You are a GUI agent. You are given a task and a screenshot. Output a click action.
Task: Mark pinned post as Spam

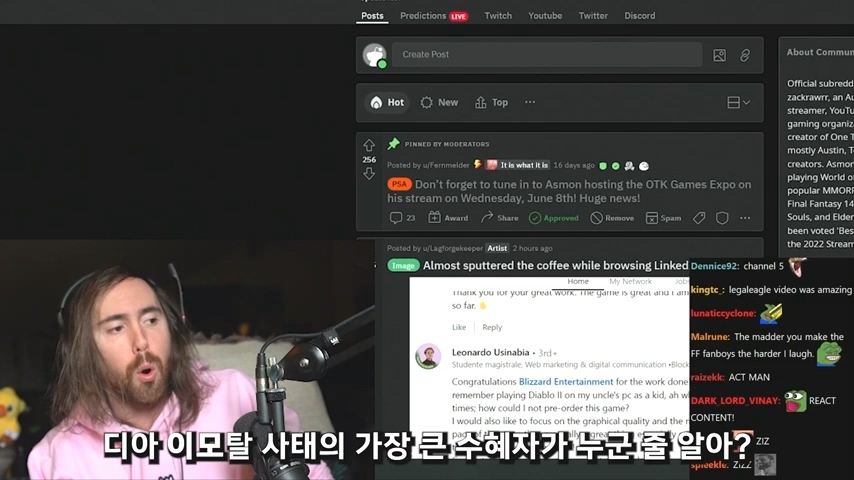pos(663,218)
